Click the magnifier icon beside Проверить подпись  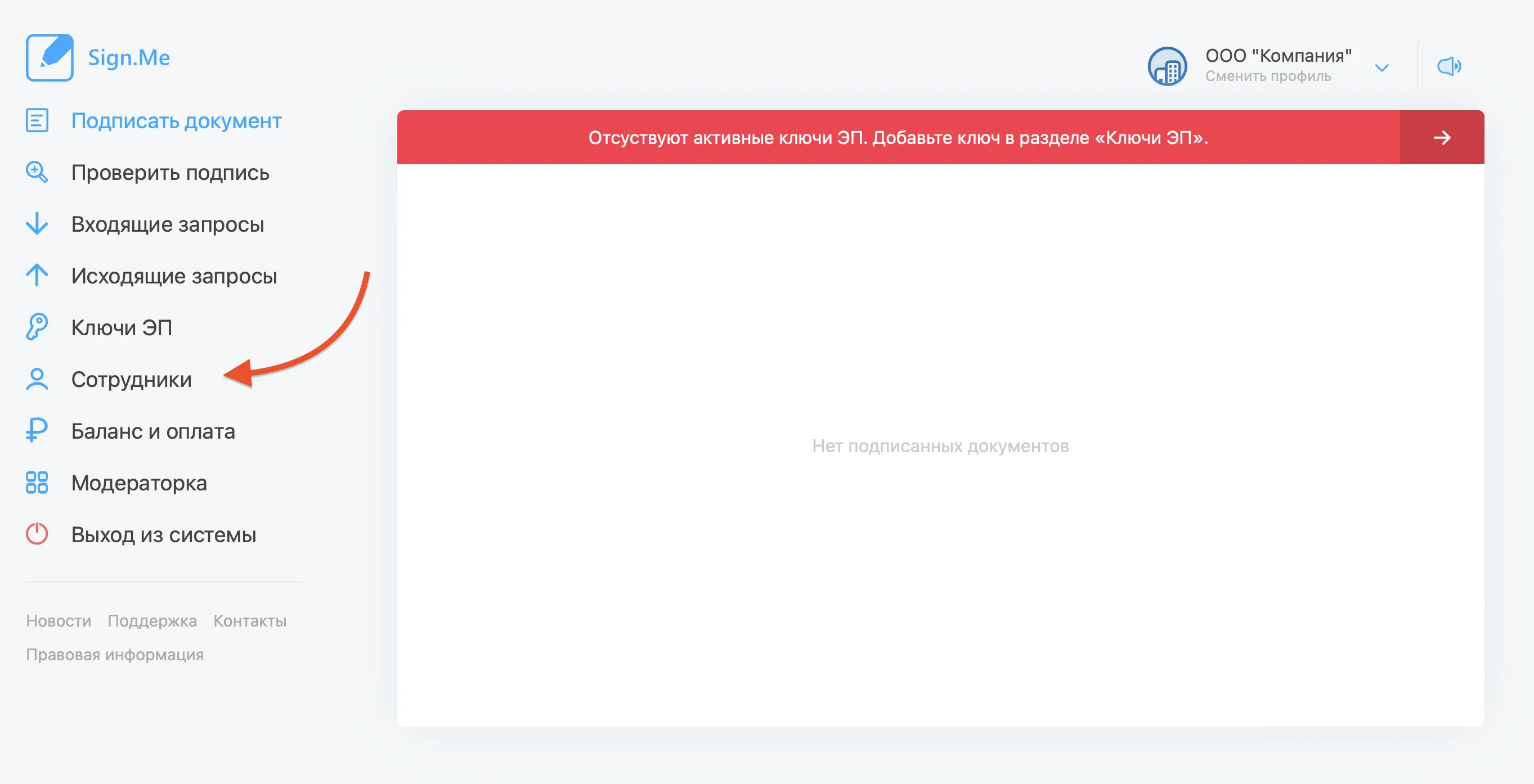tap(37, 172)
